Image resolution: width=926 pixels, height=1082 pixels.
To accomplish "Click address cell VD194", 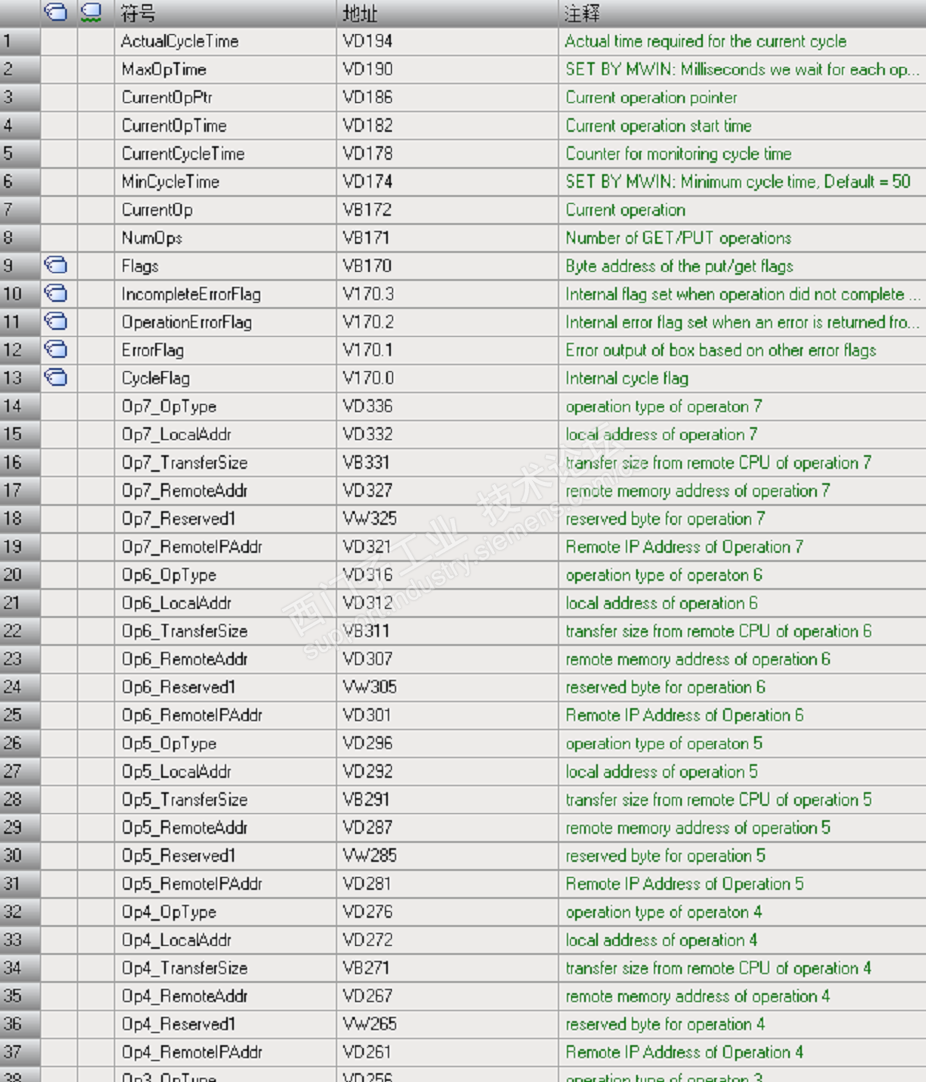I will click(448, 41).
